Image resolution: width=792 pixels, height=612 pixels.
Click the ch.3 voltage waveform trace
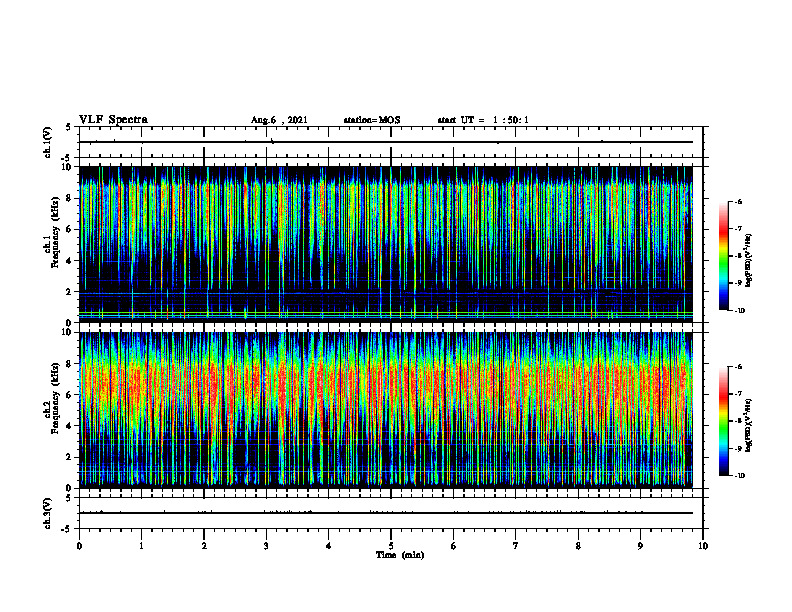(x=386, y=513)
